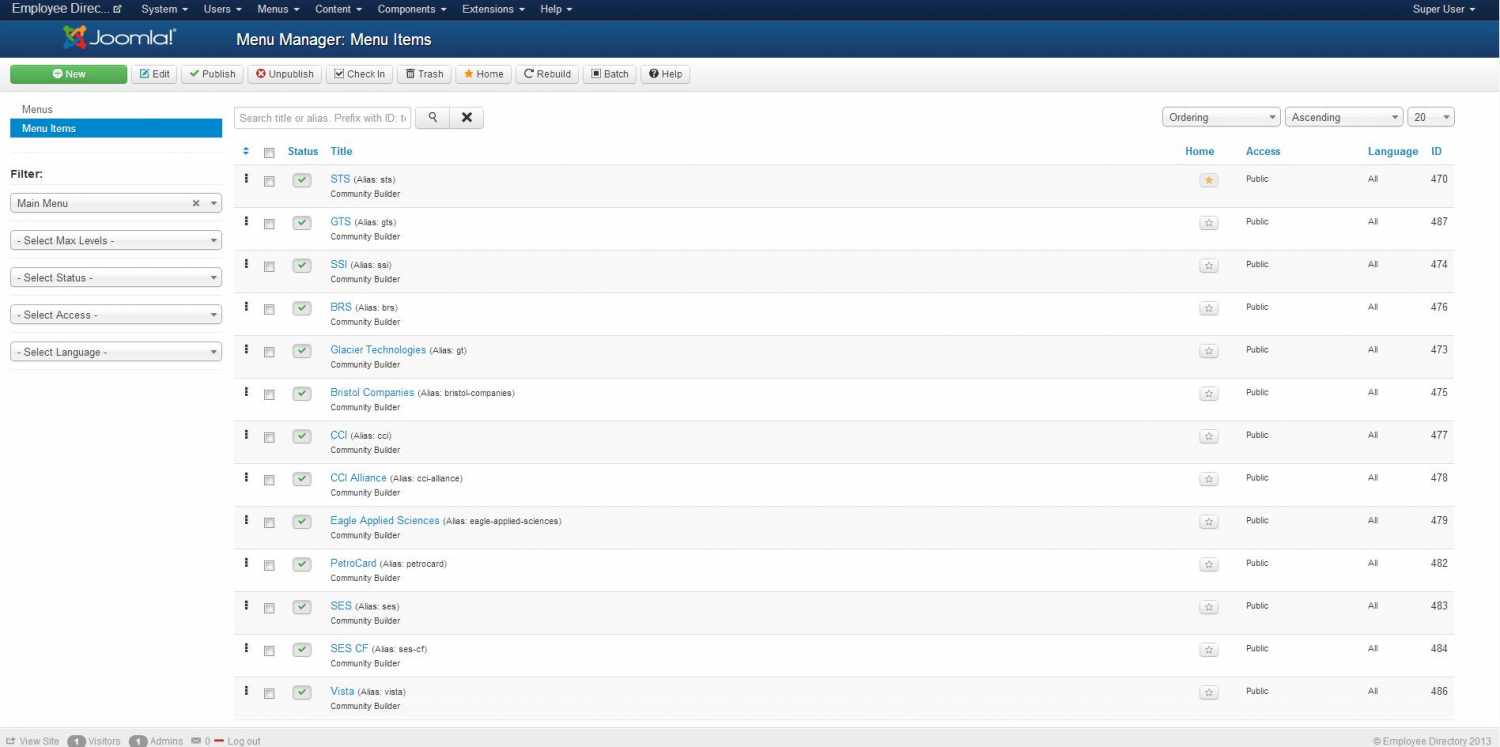Click the green New button
This screenshot has width=1500, height=747.
click(69, 74)
